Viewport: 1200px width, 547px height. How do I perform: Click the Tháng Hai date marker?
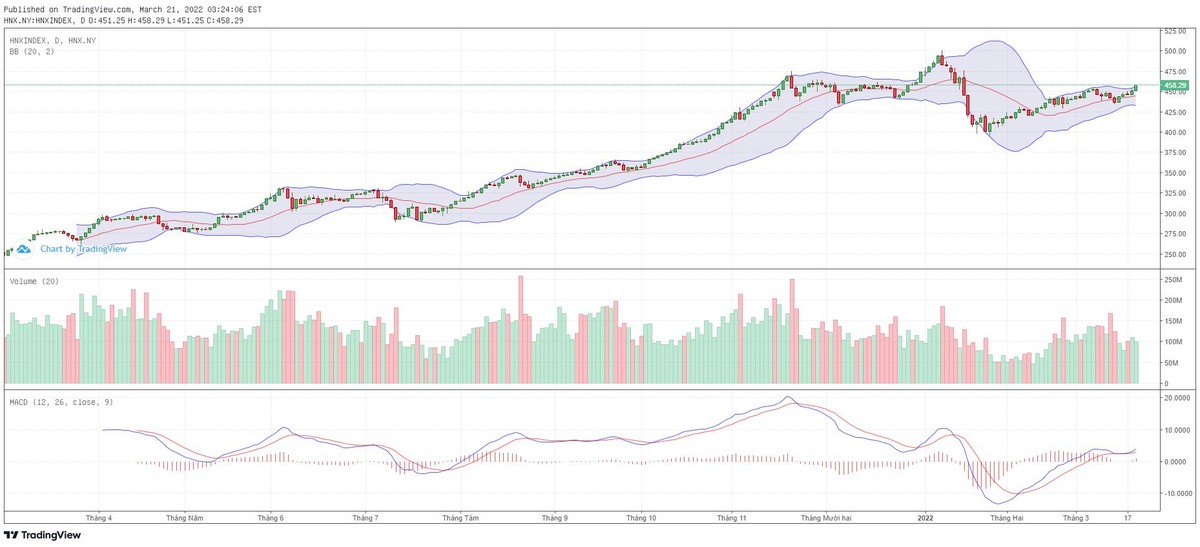(1006, 518)
